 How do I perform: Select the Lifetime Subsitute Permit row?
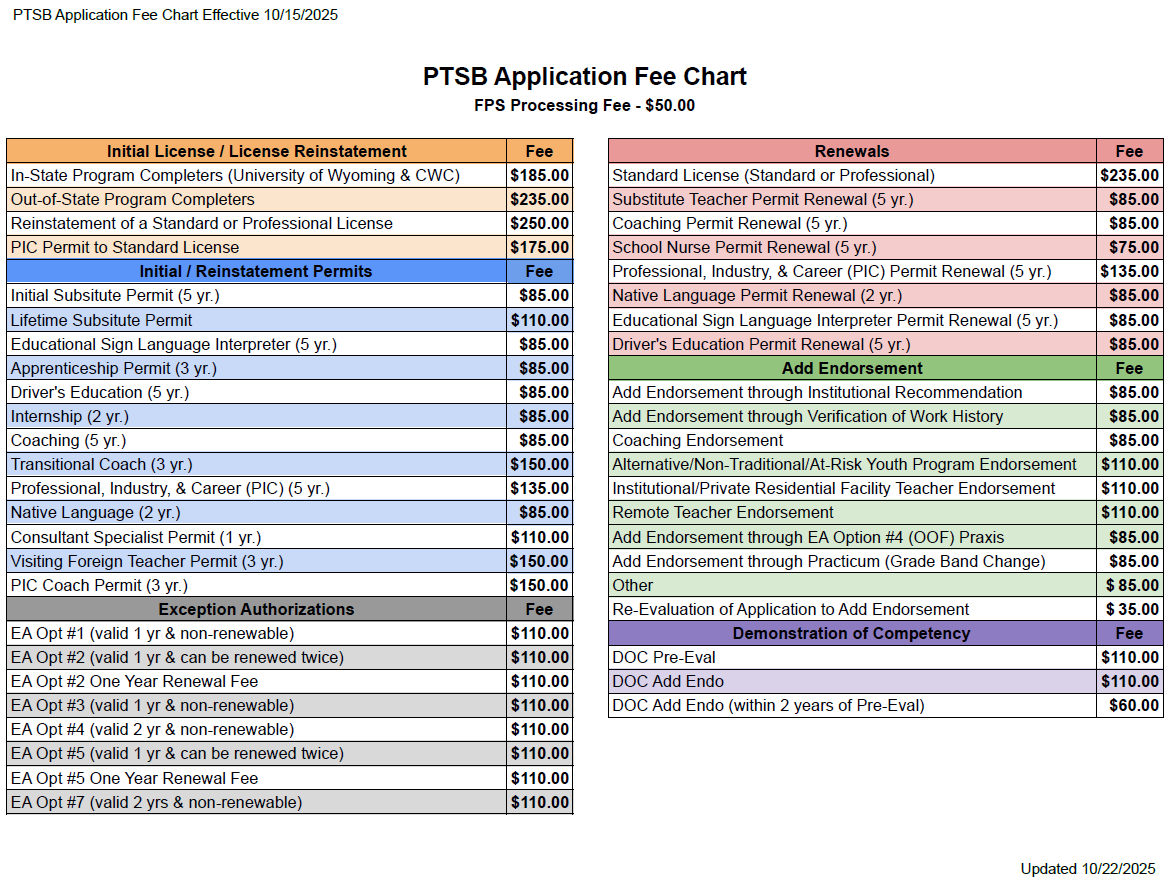tap(102, 320)
